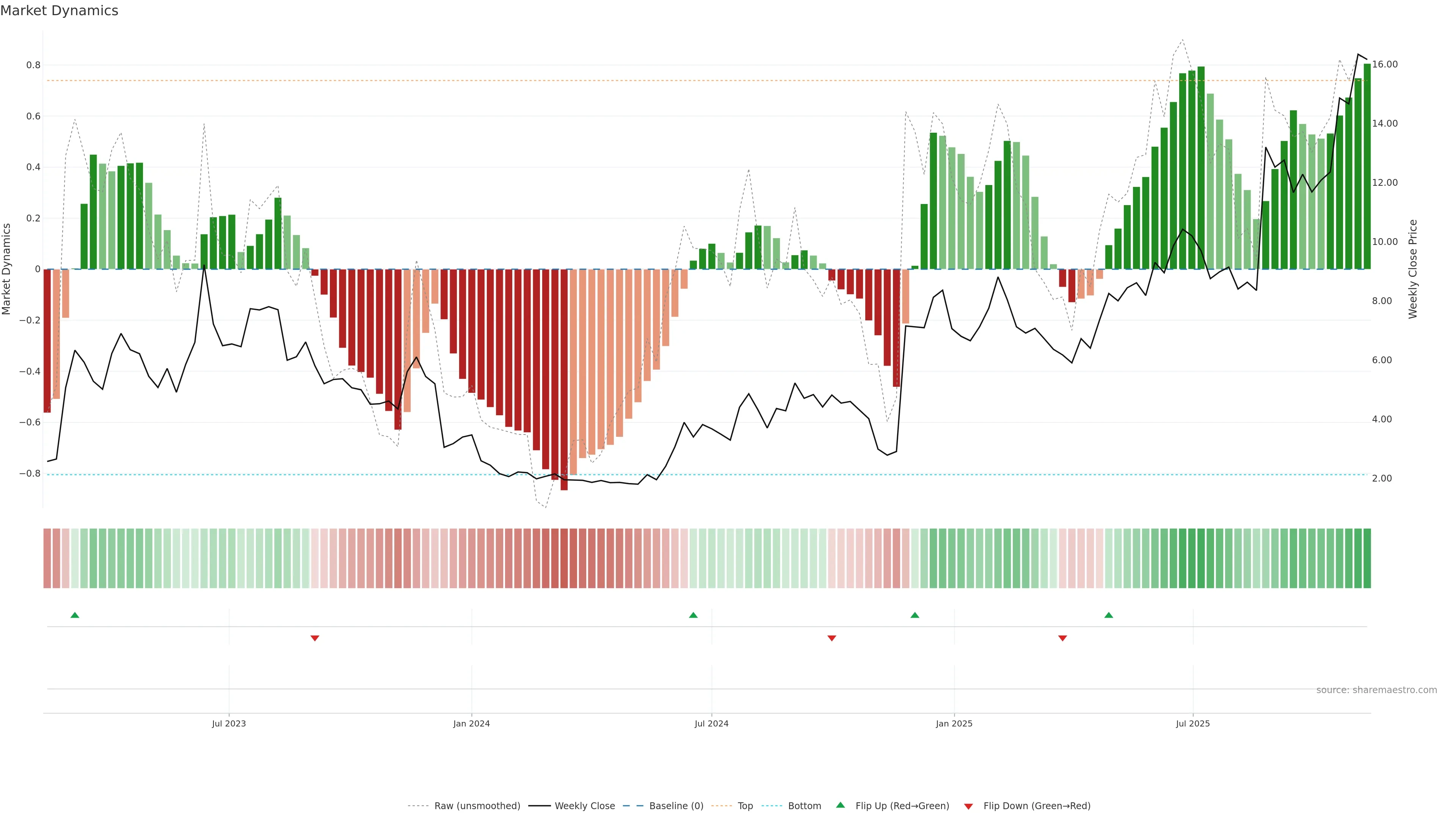This screenshot has width=1456, height=819.
Task: Click the Market Dynamics chart title
Action: point(60,11)
